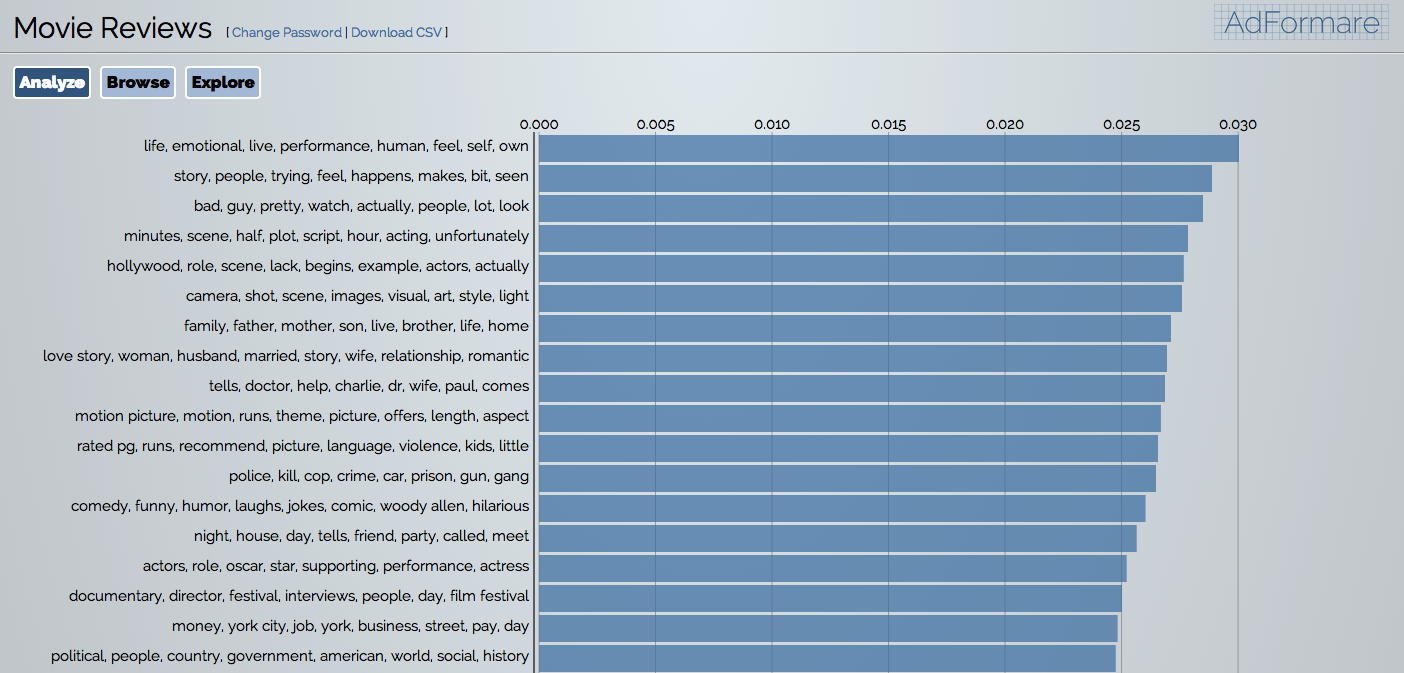Select bar for 'hollywood, role, scene, lack' topic

point(861,268)
